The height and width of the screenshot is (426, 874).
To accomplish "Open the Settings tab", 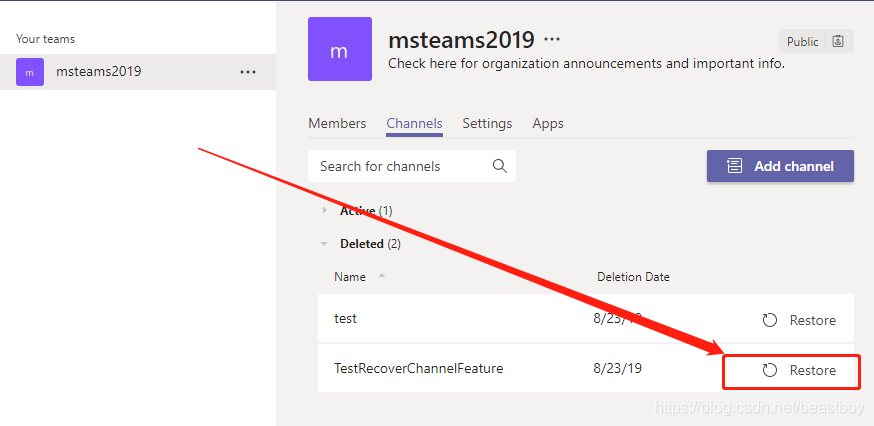I will (x=487, y=123).
